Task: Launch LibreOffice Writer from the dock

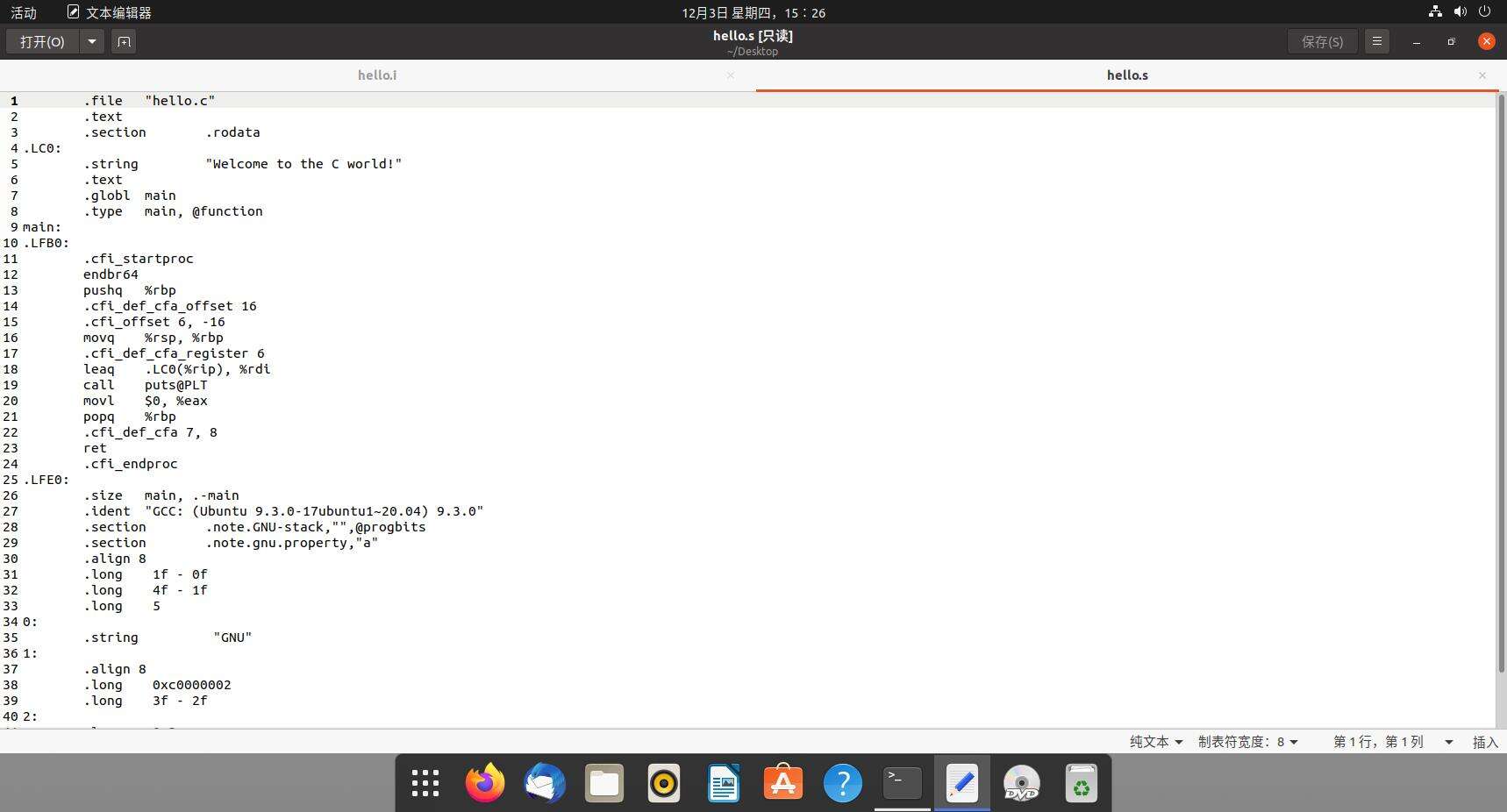Action: [724, 783]
